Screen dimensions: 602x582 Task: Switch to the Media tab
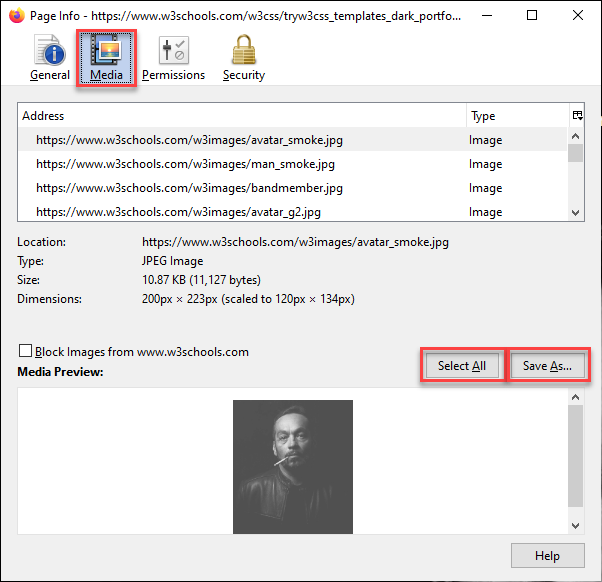(106, 58)
